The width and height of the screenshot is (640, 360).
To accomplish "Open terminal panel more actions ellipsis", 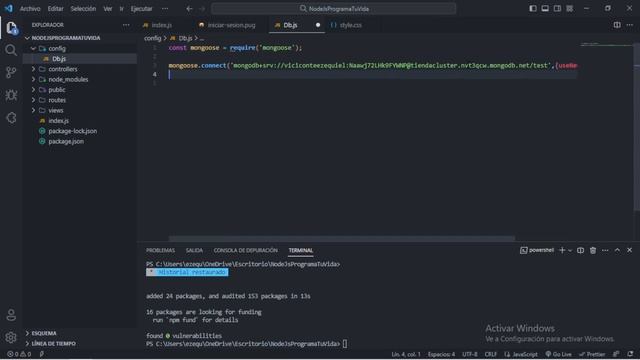I will [605, 250].
